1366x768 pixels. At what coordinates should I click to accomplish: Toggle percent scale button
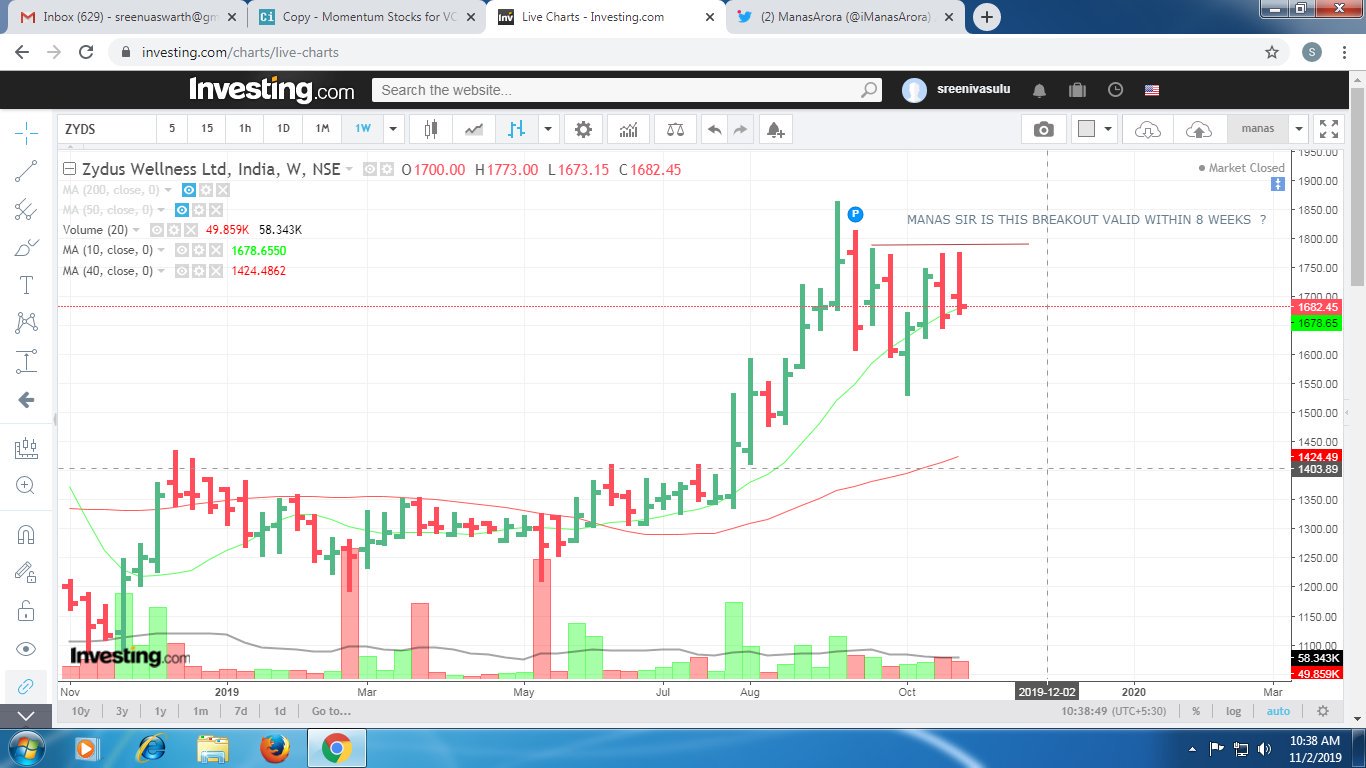[x=1196, y=711]
